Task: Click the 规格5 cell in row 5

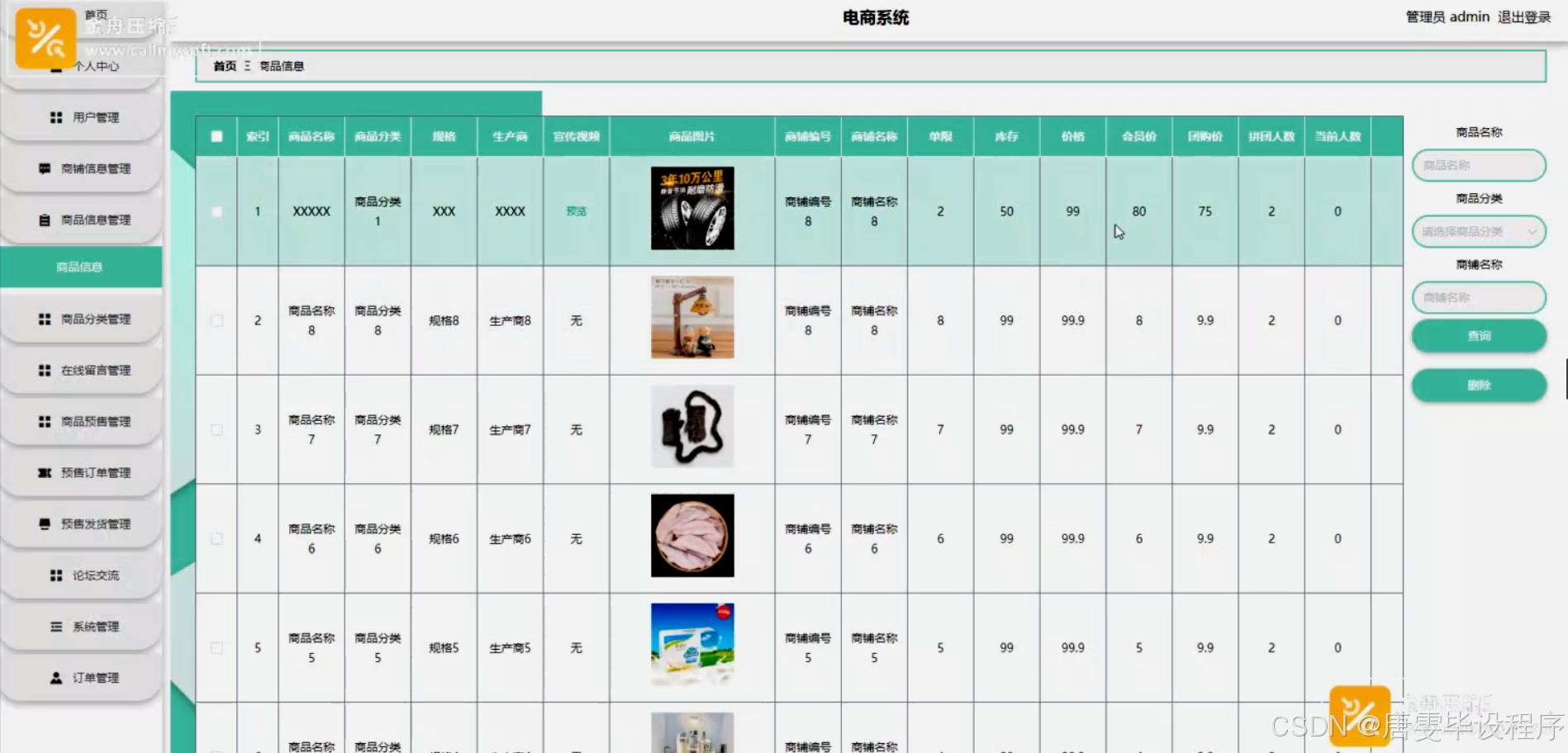Action: 444,647
